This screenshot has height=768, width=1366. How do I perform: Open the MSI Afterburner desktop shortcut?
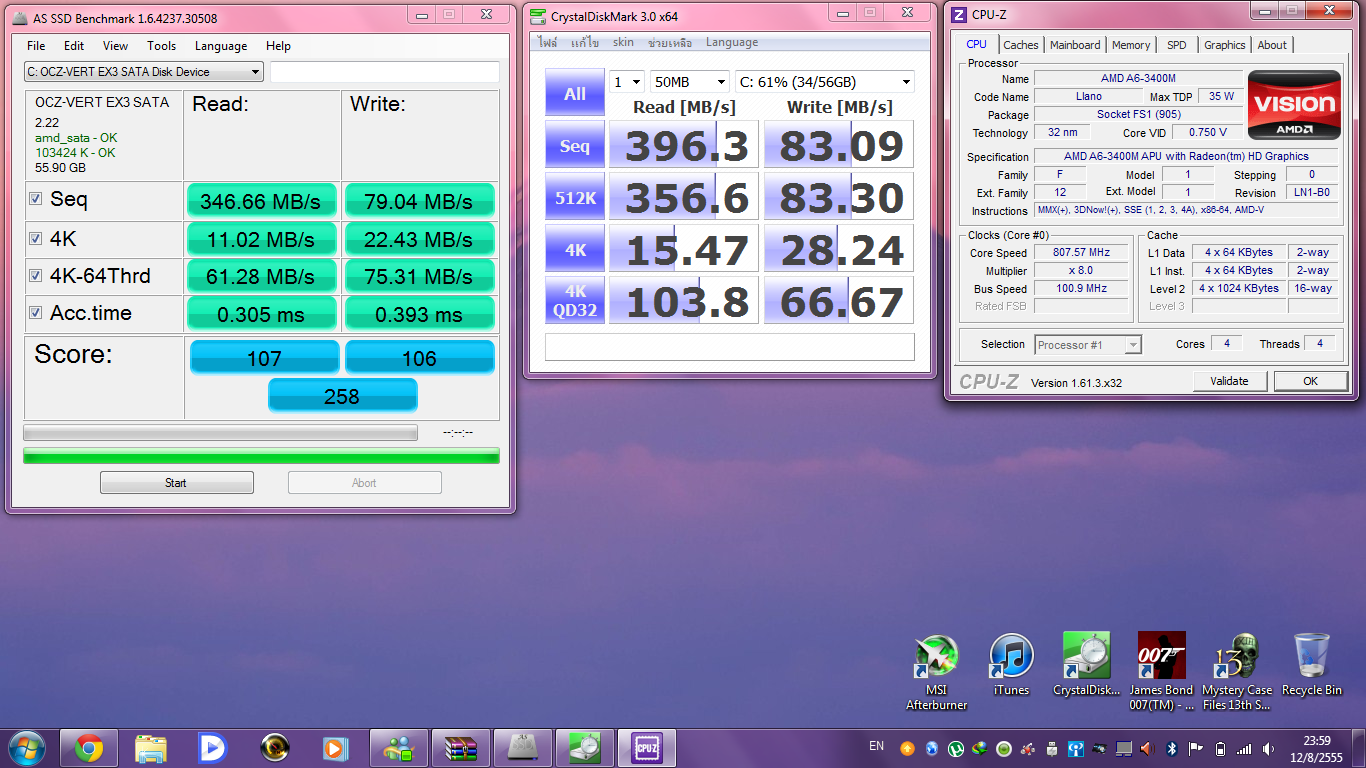click(x=937, y=672)
